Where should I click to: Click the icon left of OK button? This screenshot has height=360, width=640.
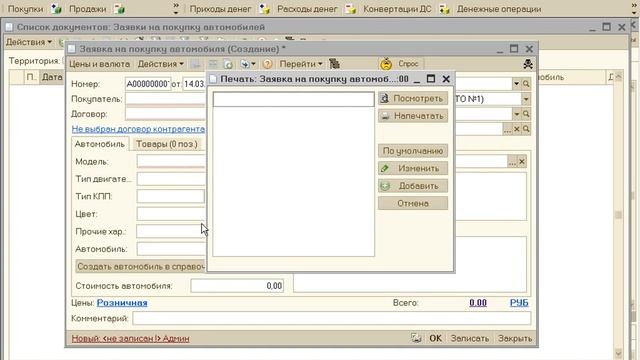(416, 338)
